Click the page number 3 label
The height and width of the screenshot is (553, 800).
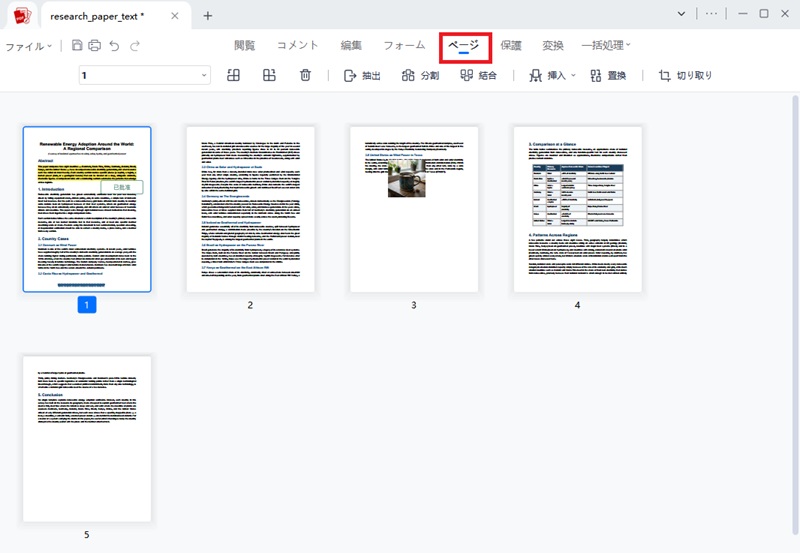(x=414, y=305)
